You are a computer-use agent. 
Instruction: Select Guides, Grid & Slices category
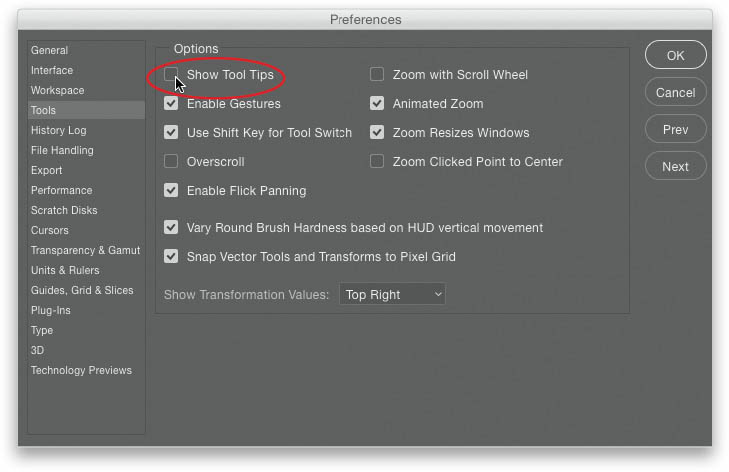(x=82, y=290)
